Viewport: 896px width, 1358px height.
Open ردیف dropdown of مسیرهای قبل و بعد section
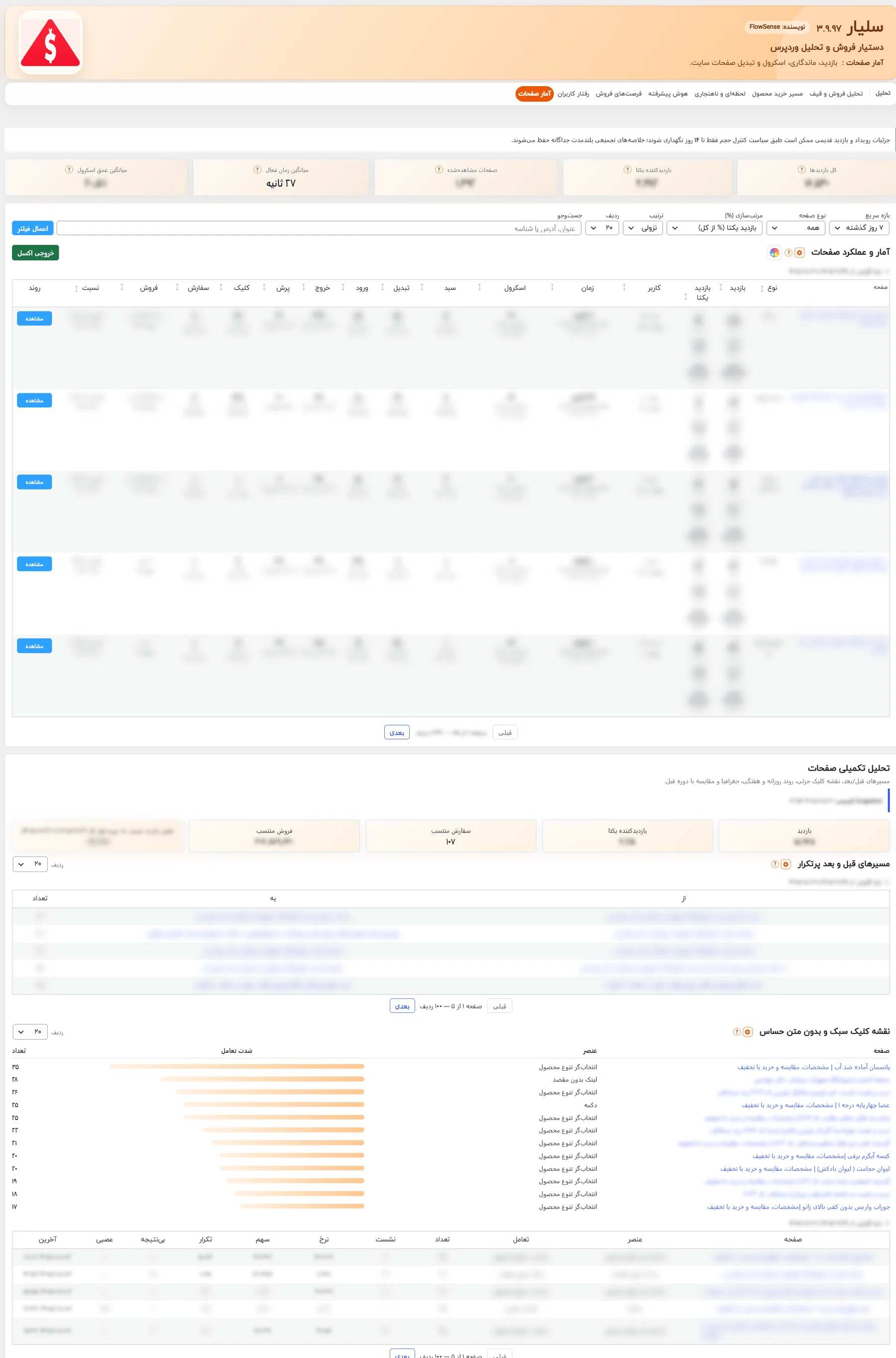point(30,864)
